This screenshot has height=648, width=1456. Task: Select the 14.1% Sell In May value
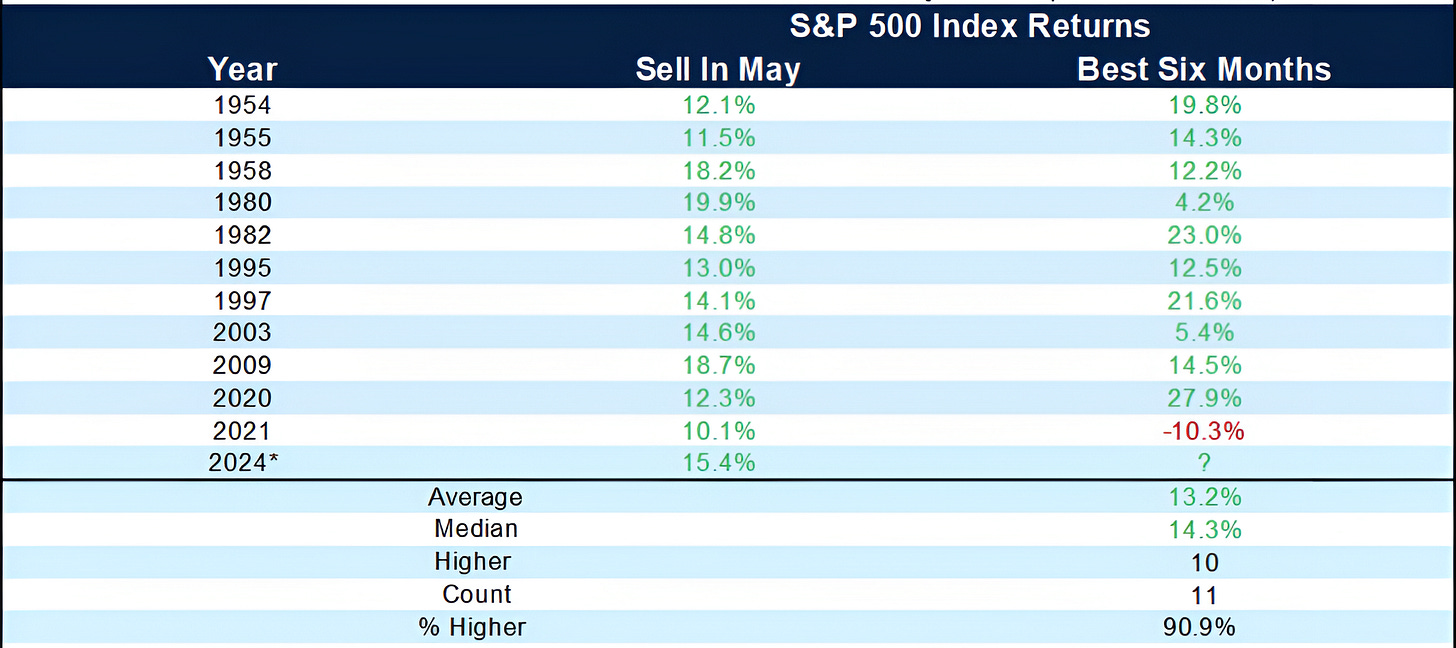pos(719,300)
